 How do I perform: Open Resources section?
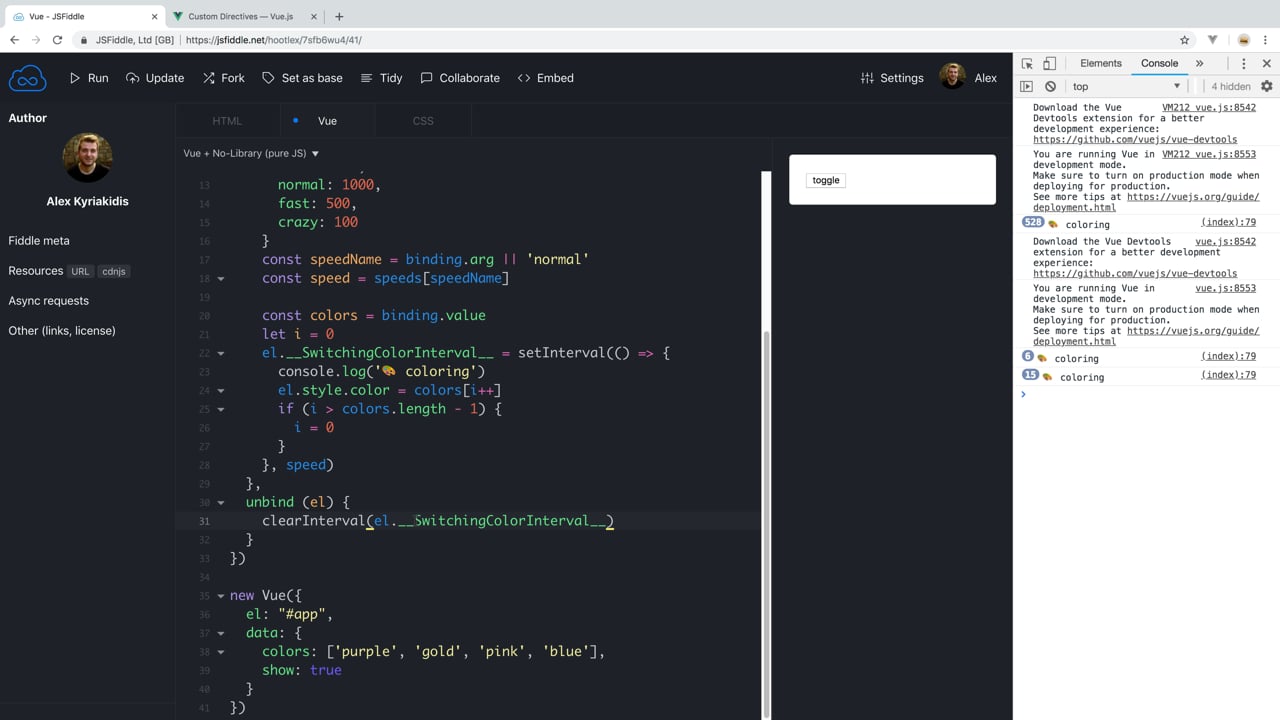(x=35, y=271)
